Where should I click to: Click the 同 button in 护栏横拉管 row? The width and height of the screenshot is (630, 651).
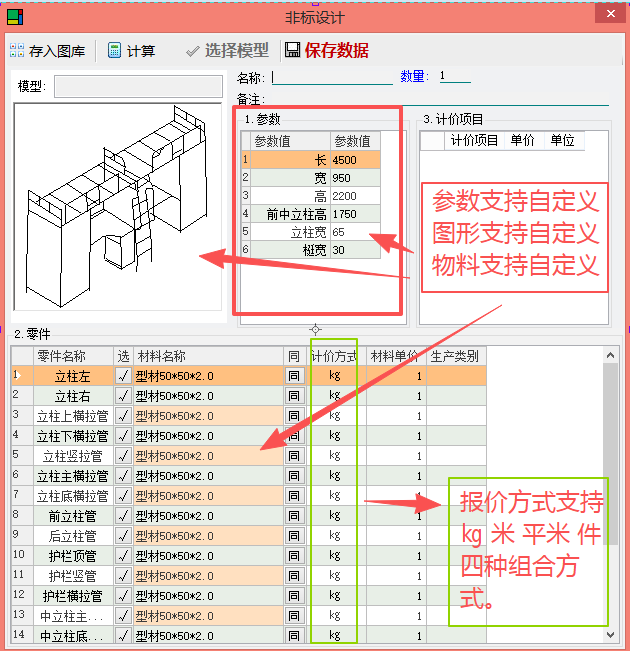coord(294,596)
